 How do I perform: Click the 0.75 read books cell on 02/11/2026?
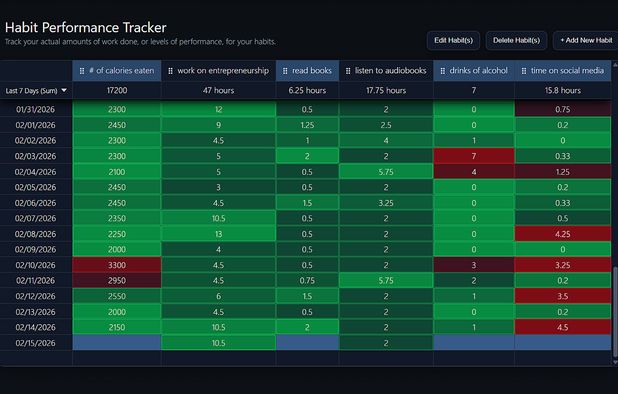[307, 281]
